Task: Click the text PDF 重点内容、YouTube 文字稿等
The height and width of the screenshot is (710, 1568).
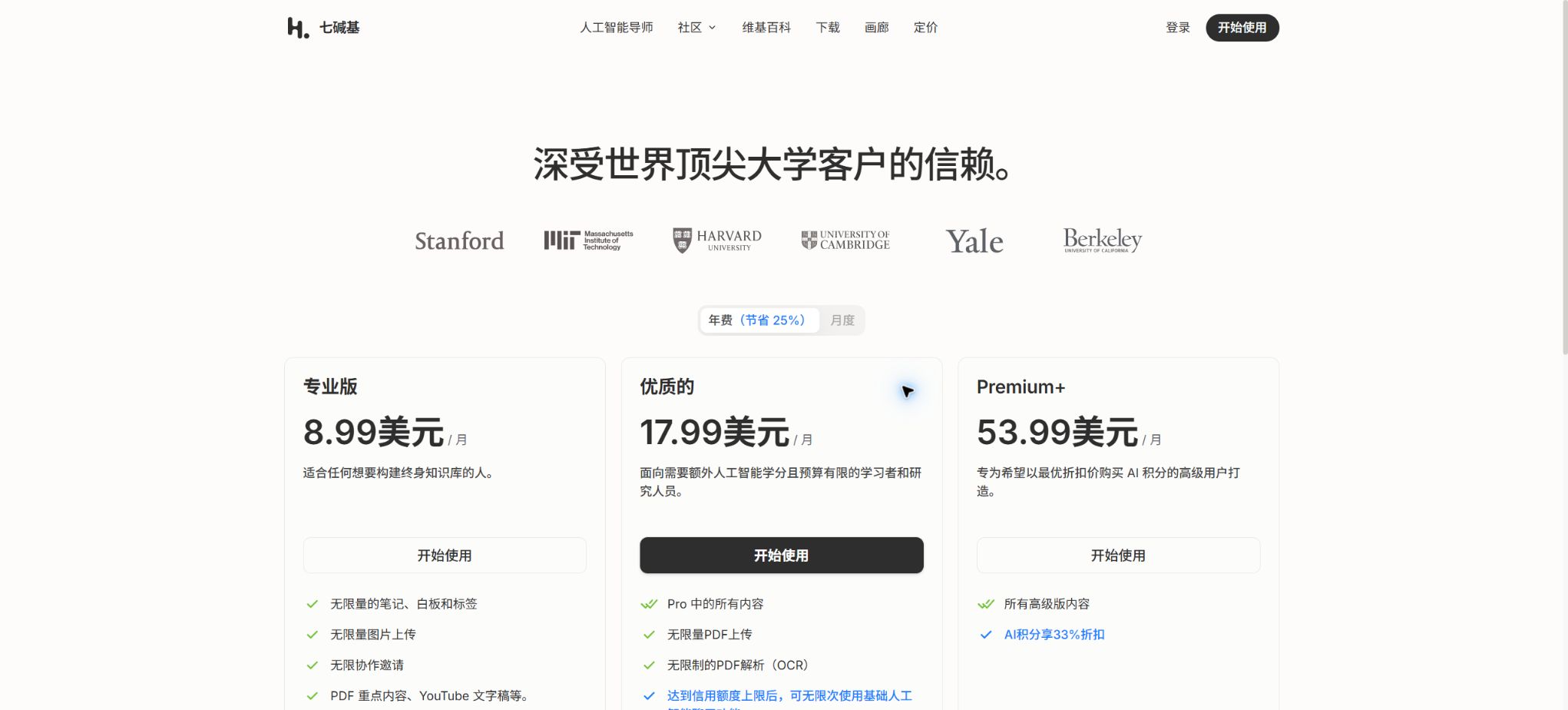Action: [x=429, y=696]
